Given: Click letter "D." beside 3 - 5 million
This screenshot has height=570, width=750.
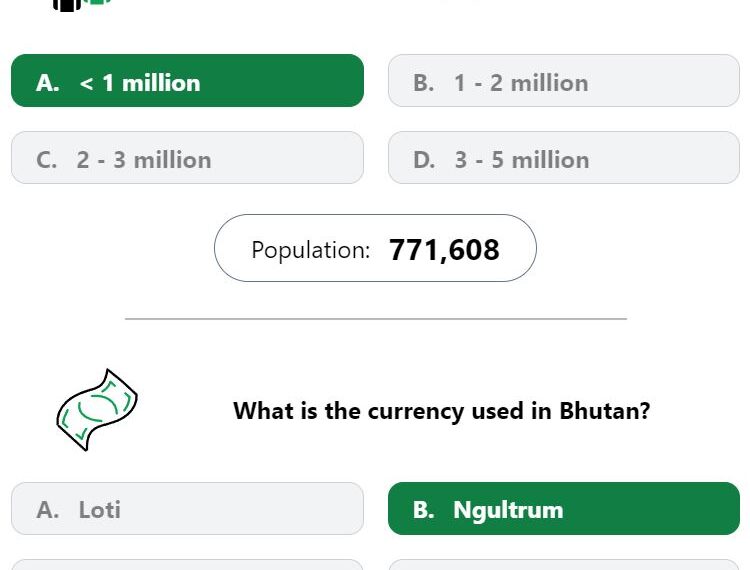Looking at the screenshot, I should tap(424, 160).
